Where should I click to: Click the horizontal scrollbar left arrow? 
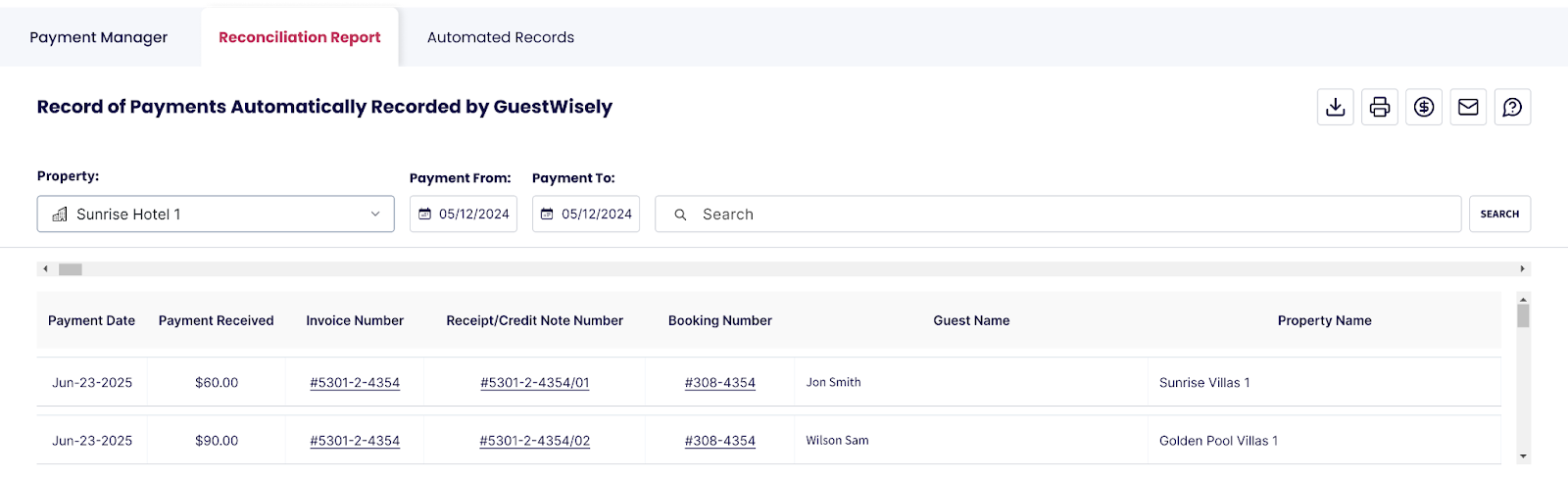pos(45,268)
